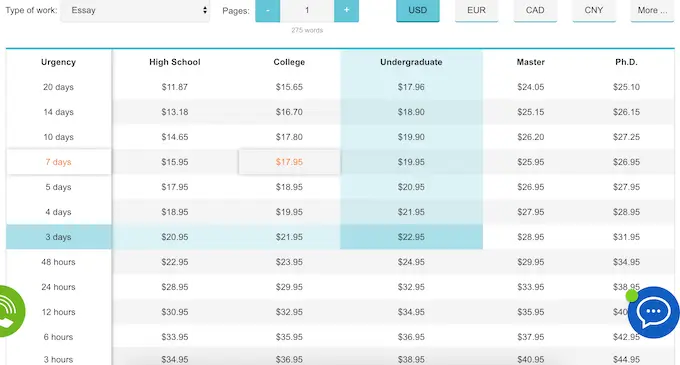Choose Undergraduate 3 days price $22.95

[411, 237]
